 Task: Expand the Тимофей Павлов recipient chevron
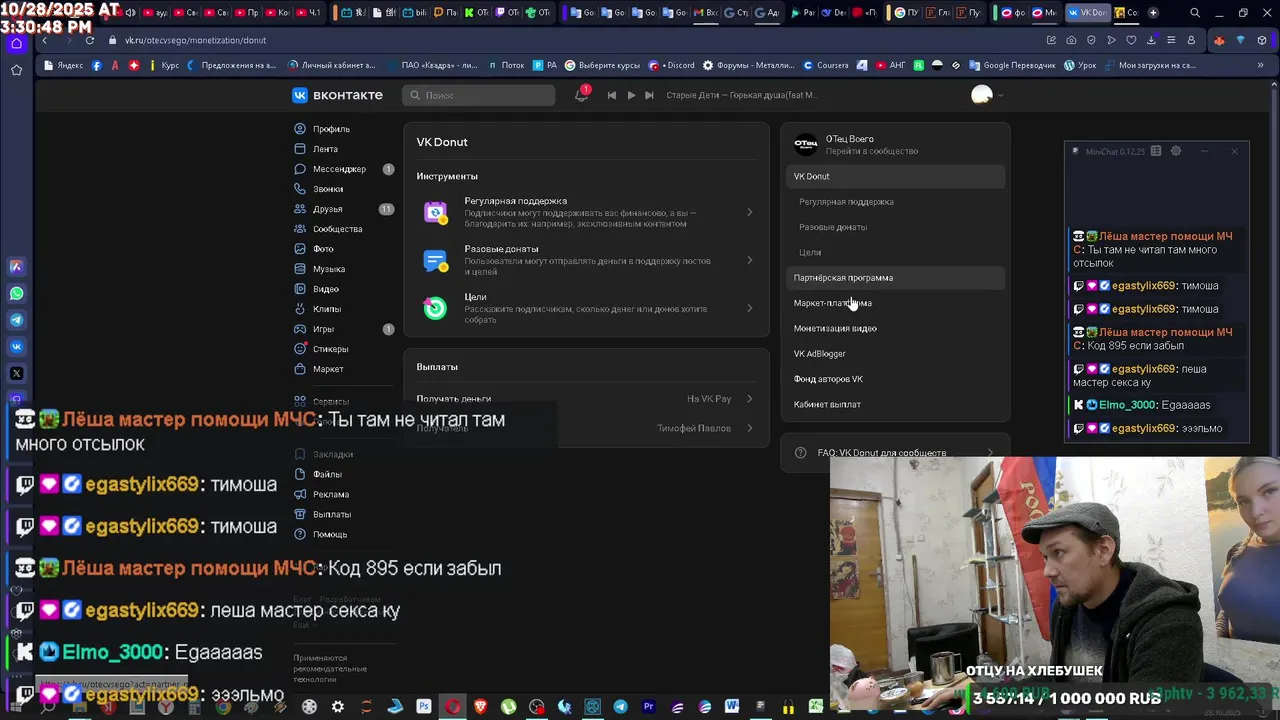pyautogui.click(x=750, y=428)
